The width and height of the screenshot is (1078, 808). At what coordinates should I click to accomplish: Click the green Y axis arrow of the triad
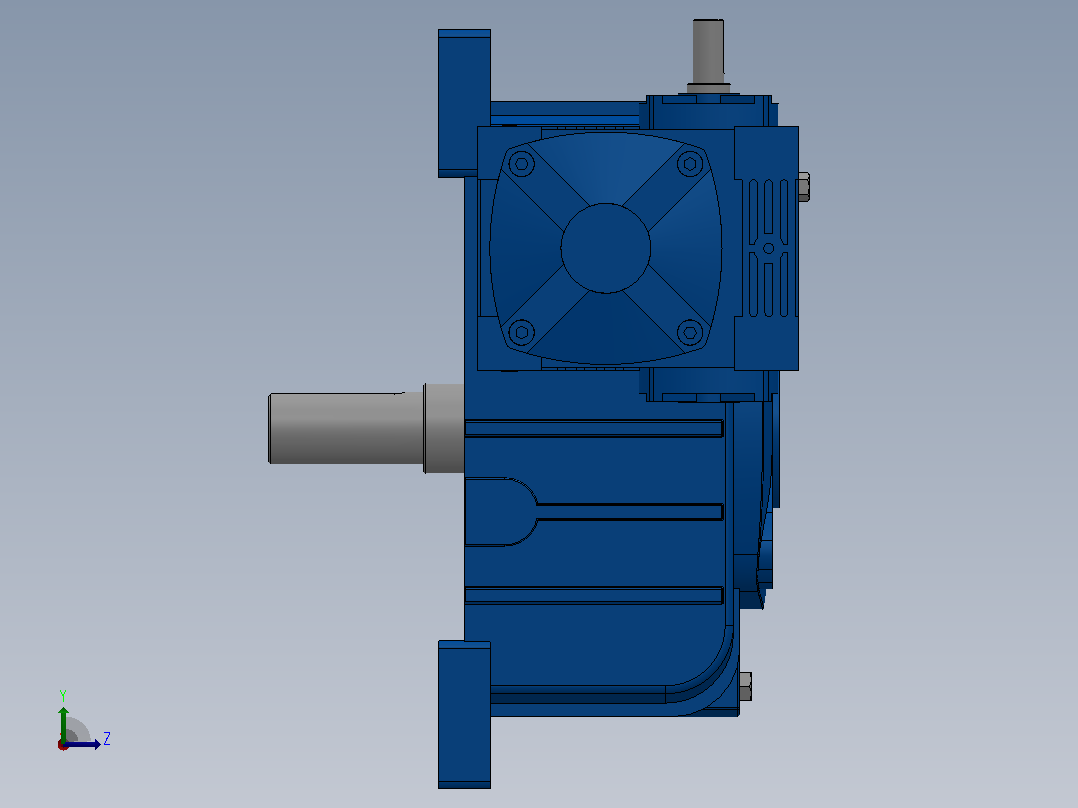(x=63, y=722)
